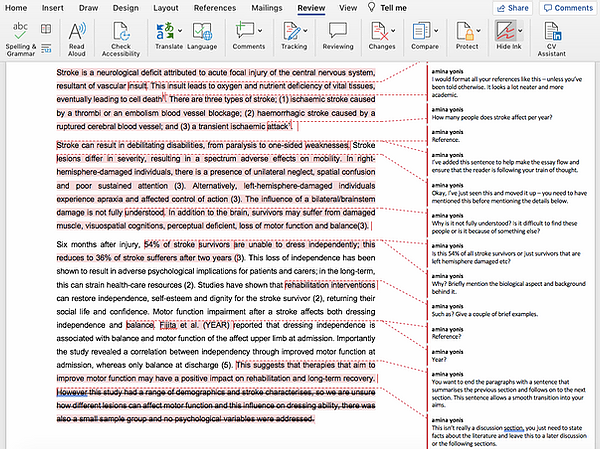Viewport: 600px width, 449px height.
Task: Expand the Compare dropdown arrow
Action: click(436, 31)
